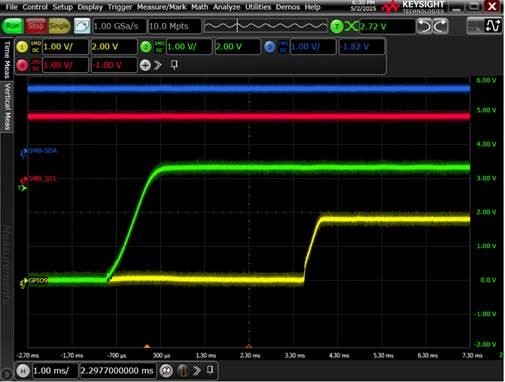Click the acquisition memory overview bar
The width and height of the screenshot is (505, 382).
(x=266, y=26)
